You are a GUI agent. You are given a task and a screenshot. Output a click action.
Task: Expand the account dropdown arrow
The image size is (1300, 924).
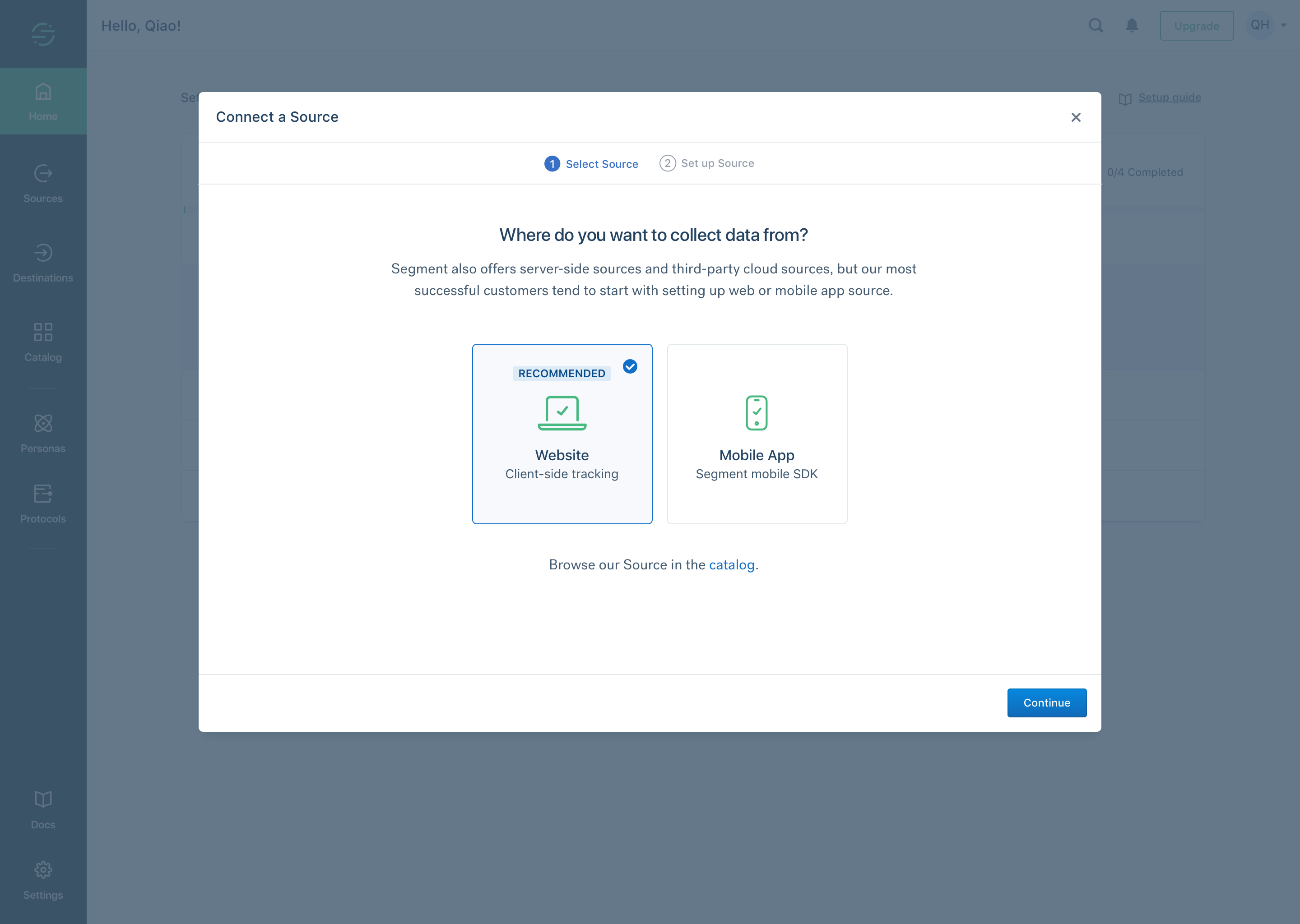coord(1284,25)
